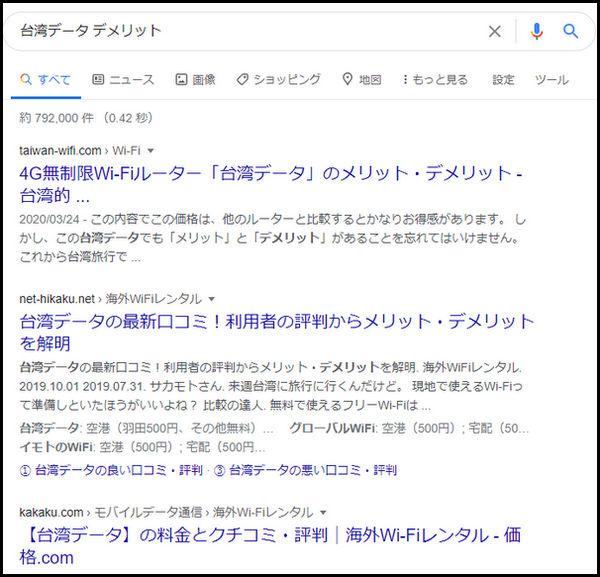Screen dimensions: 600x577
Task: Open the 設定 settings menu
Action: click(503, 80)
